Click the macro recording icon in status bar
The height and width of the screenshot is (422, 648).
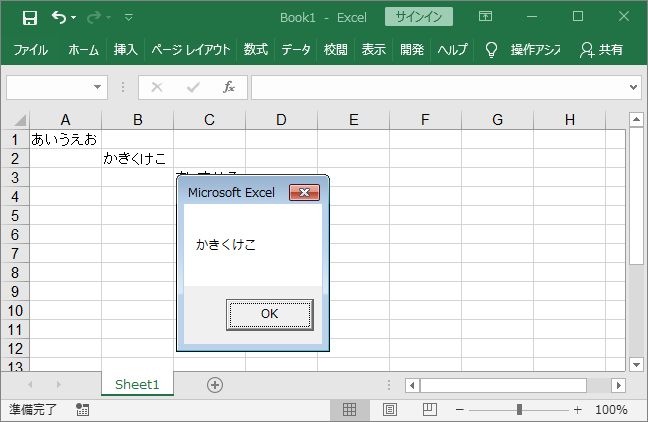82,410
